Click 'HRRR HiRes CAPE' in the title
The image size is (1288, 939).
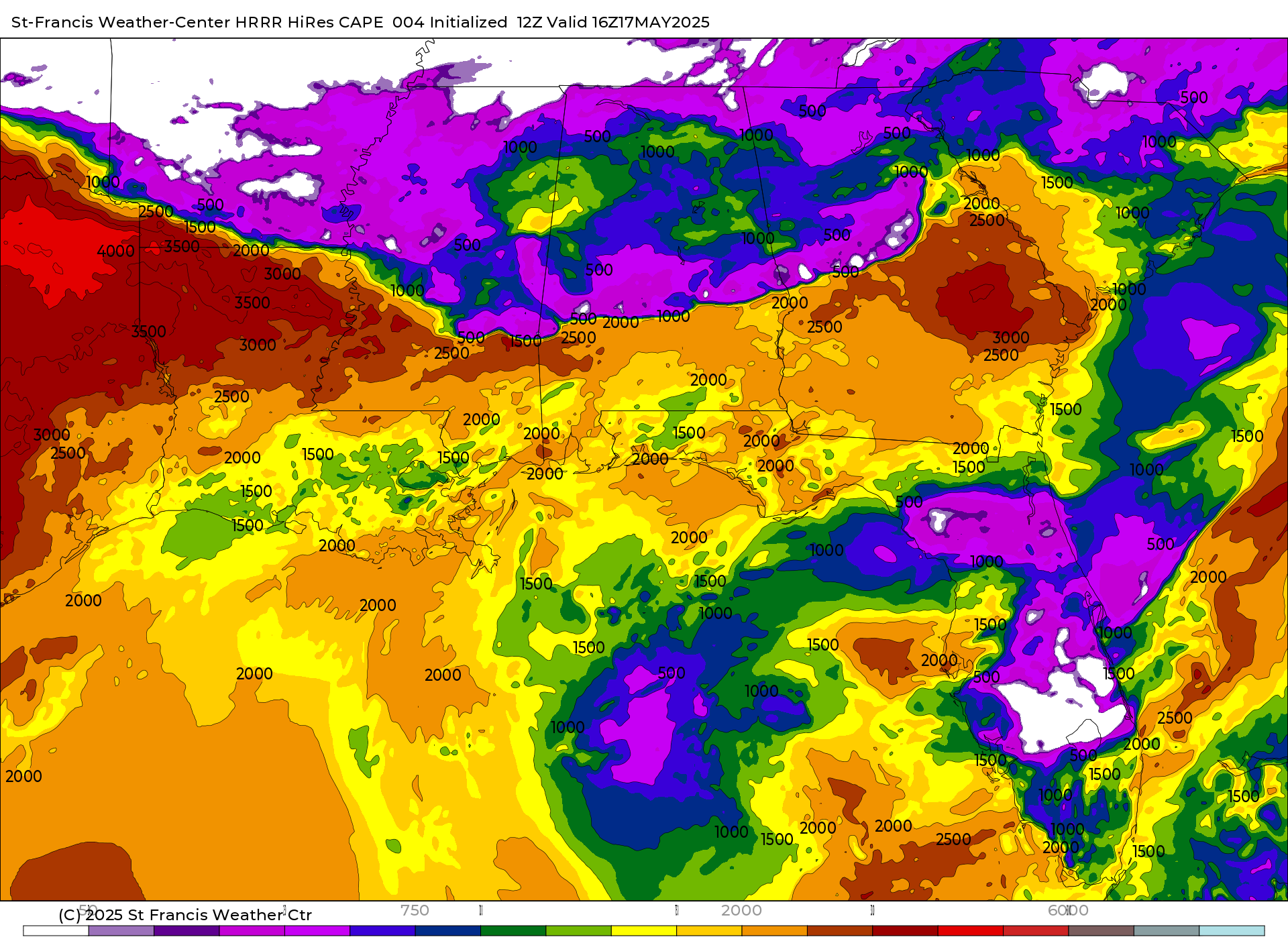(309, 22)
